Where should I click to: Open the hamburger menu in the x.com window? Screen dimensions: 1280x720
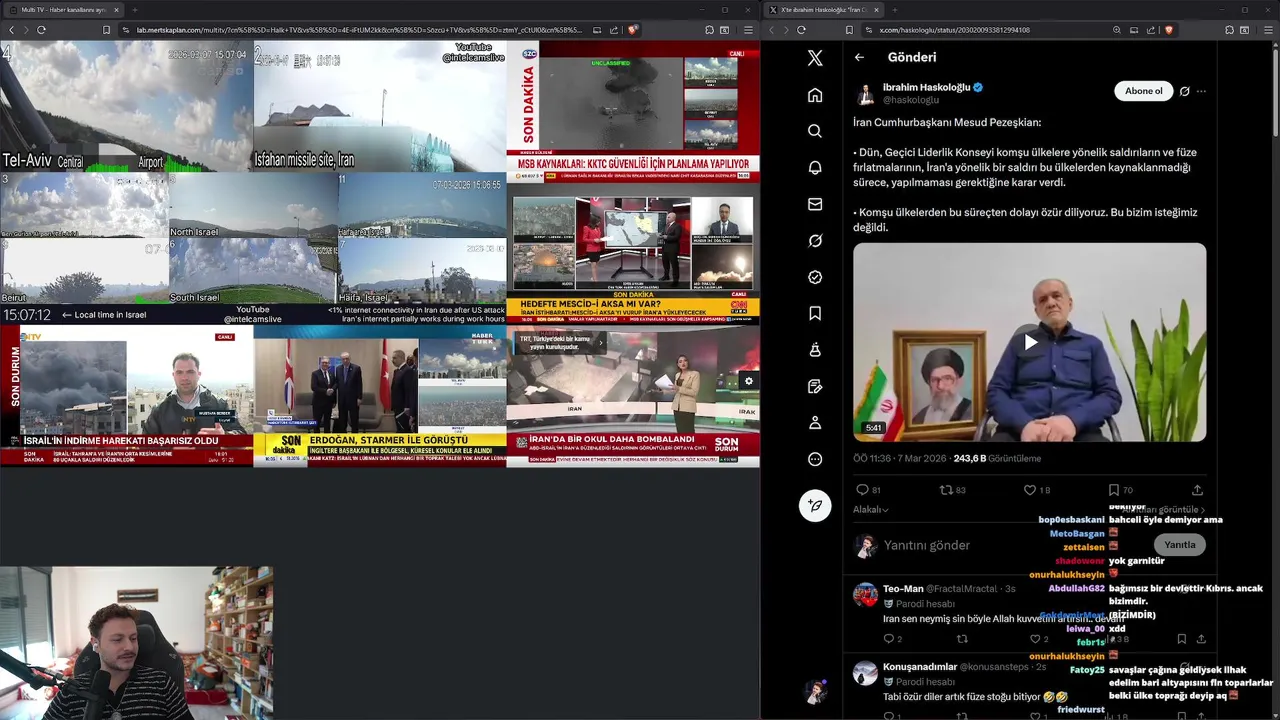pos(1267,30)
